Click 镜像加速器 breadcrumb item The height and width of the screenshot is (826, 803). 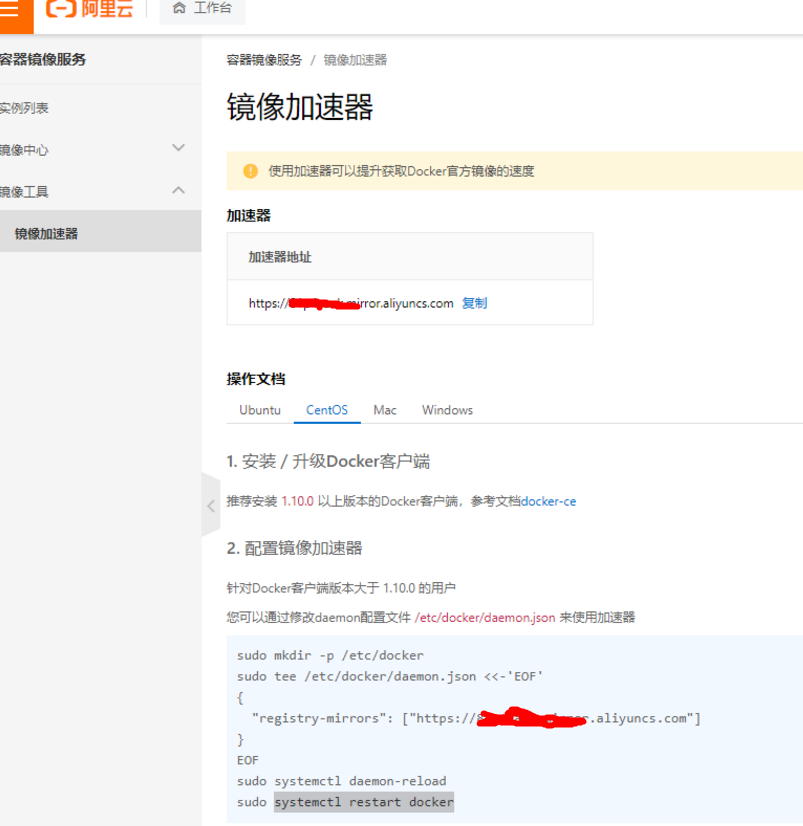click(x=355, y=60)
